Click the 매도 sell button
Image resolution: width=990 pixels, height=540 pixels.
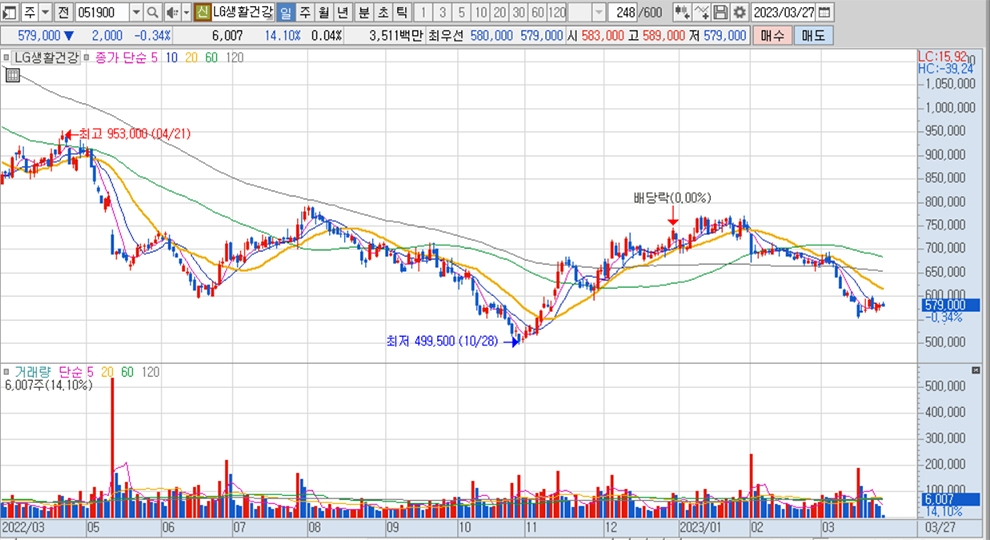pos(813,35)
